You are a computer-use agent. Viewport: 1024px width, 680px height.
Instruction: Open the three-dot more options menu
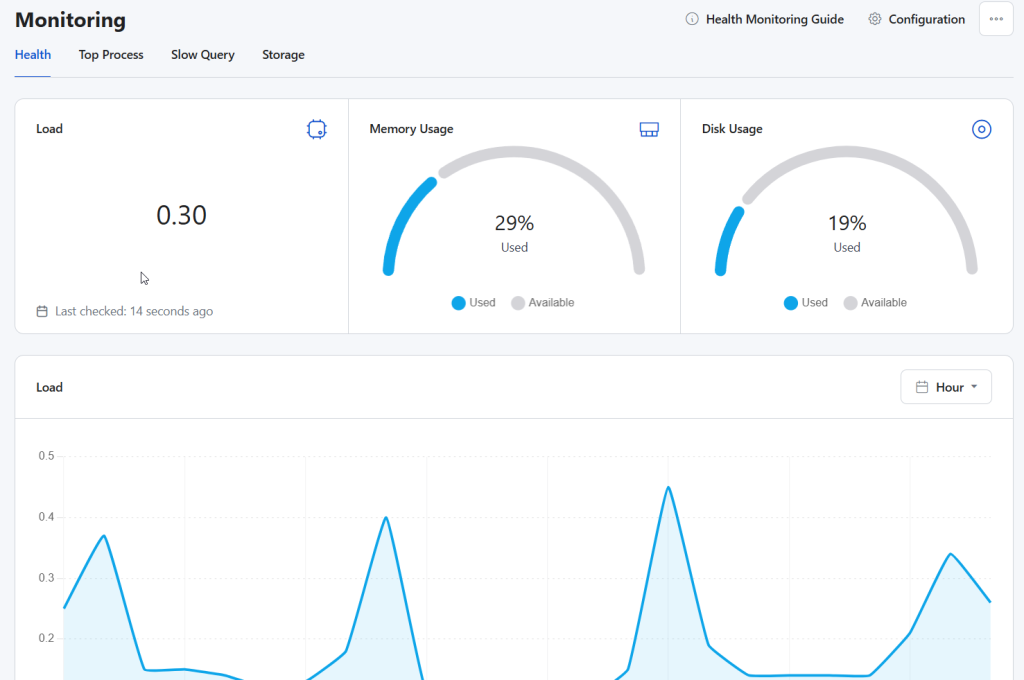click(995, 19)
